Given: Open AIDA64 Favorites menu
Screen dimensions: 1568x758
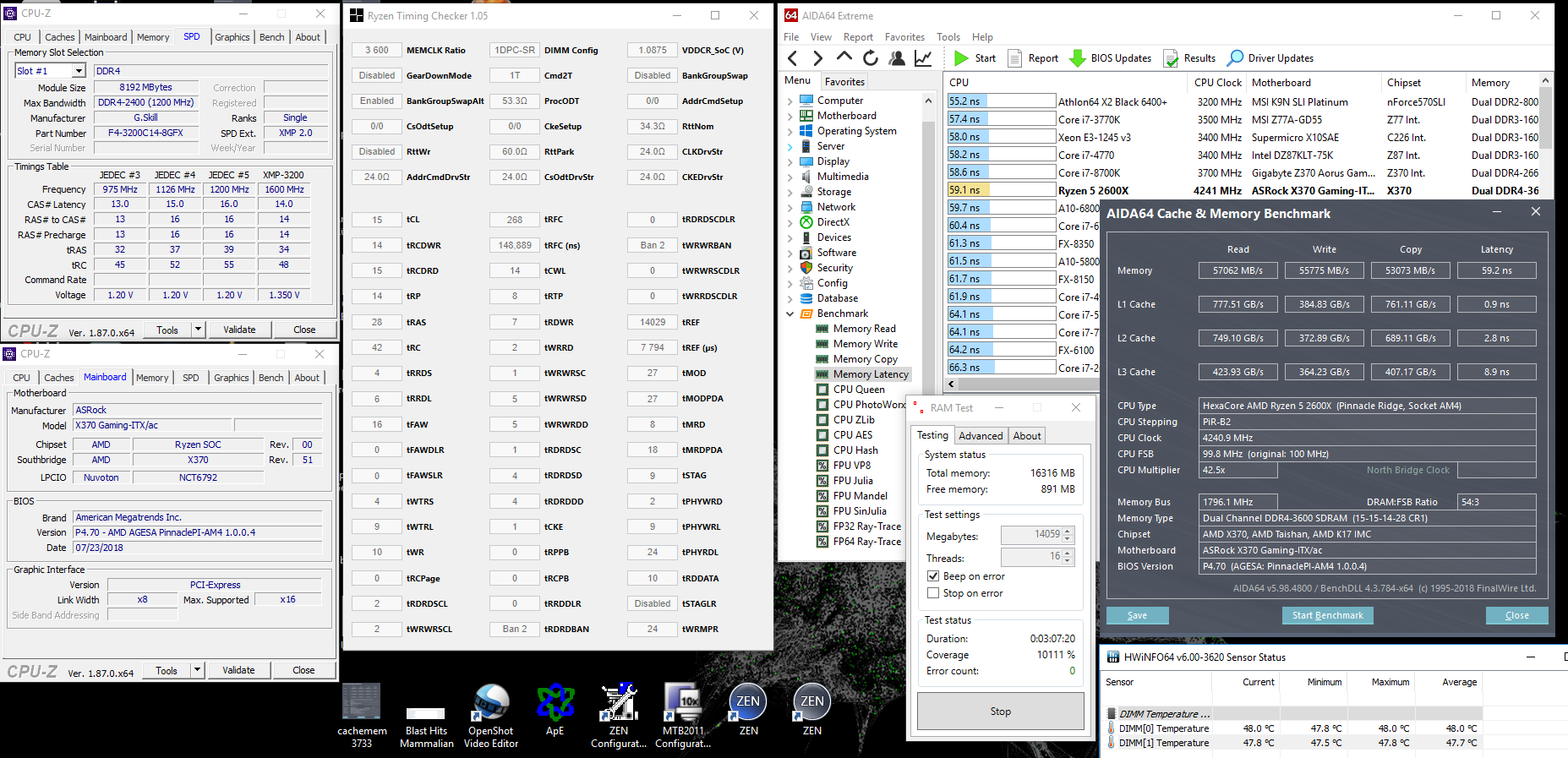Looking at the screenshot, I should click(x=904, y=37).
